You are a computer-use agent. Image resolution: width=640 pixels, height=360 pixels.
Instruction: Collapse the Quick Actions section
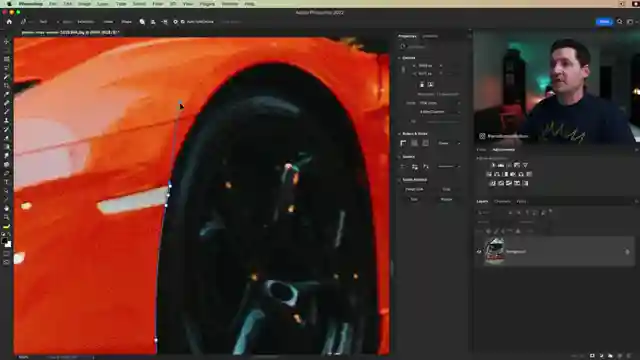tap(400, 180)
